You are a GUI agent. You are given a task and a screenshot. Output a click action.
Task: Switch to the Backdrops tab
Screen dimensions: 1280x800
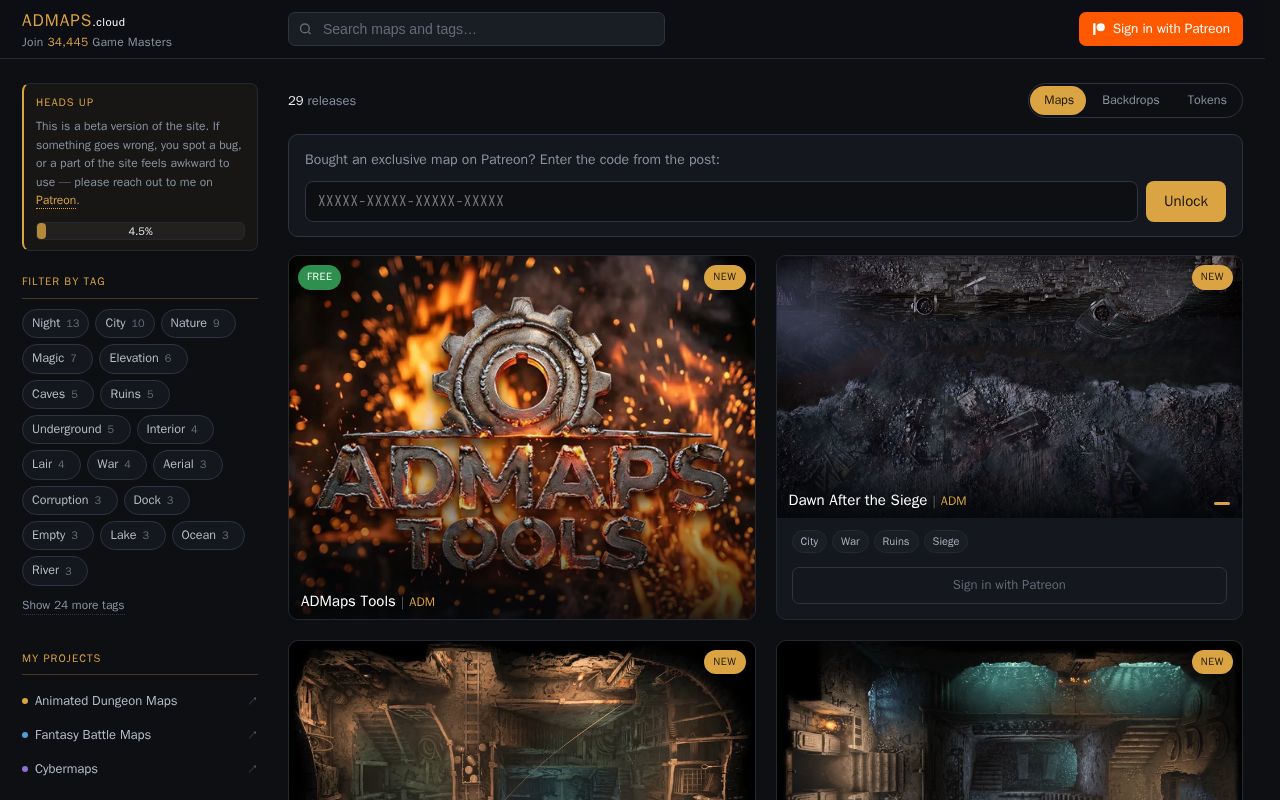(x=1130, y=100)
